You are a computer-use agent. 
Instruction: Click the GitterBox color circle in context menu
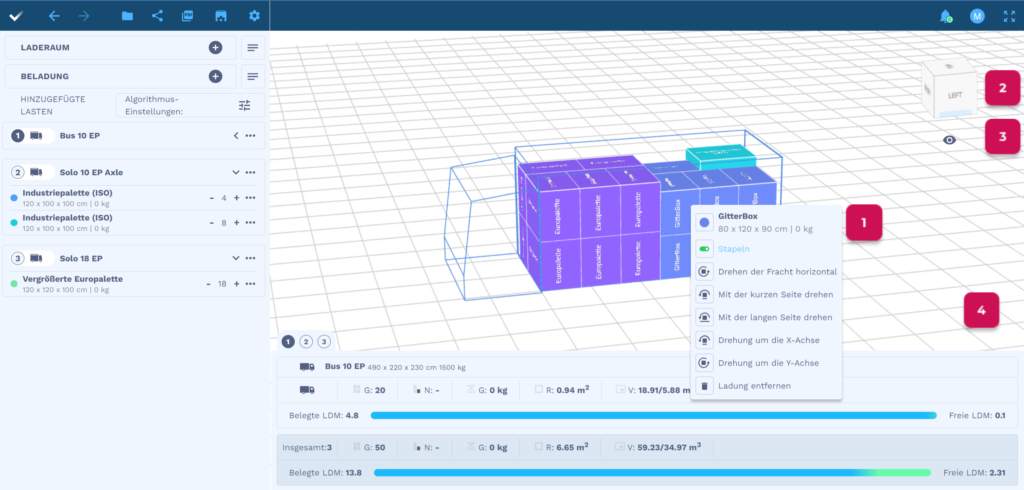(x=703, y=222)
